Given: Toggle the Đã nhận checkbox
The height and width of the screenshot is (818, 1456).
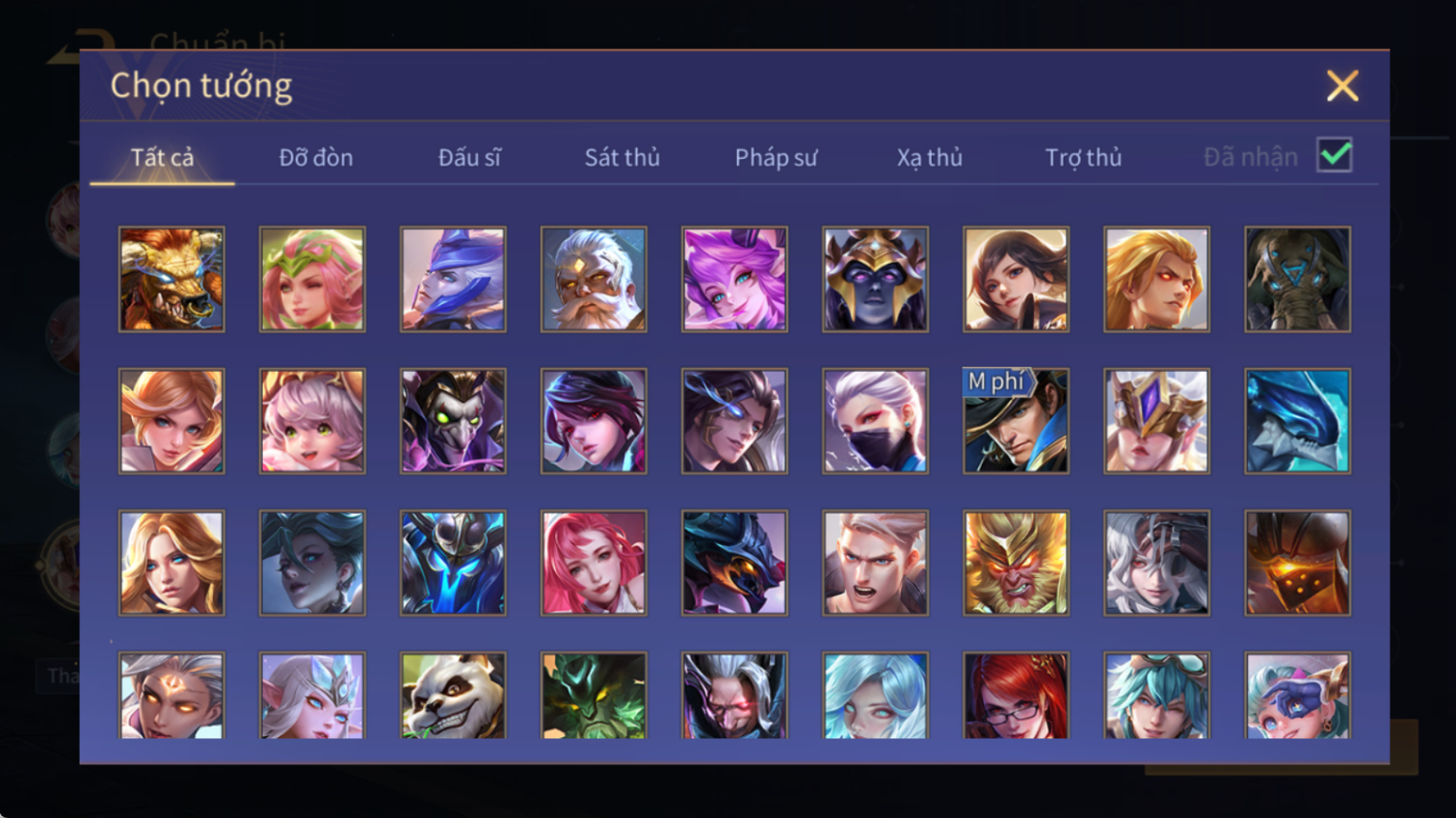Looking at the screenshot, I should coord(1335,155).
